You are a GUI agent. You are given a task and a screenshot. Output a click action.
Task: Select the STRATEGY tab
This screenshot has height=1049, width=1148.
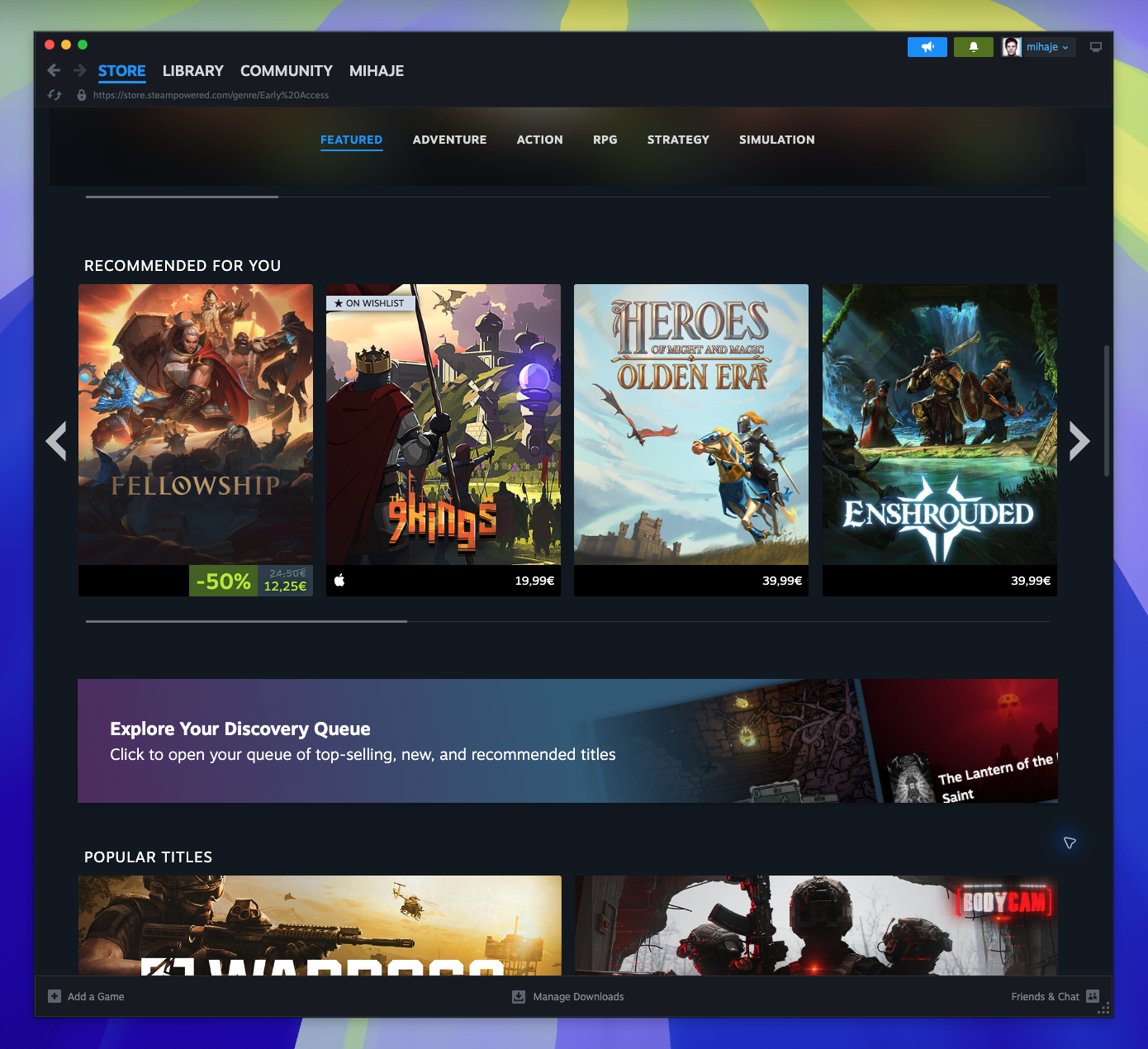[678, 140]
